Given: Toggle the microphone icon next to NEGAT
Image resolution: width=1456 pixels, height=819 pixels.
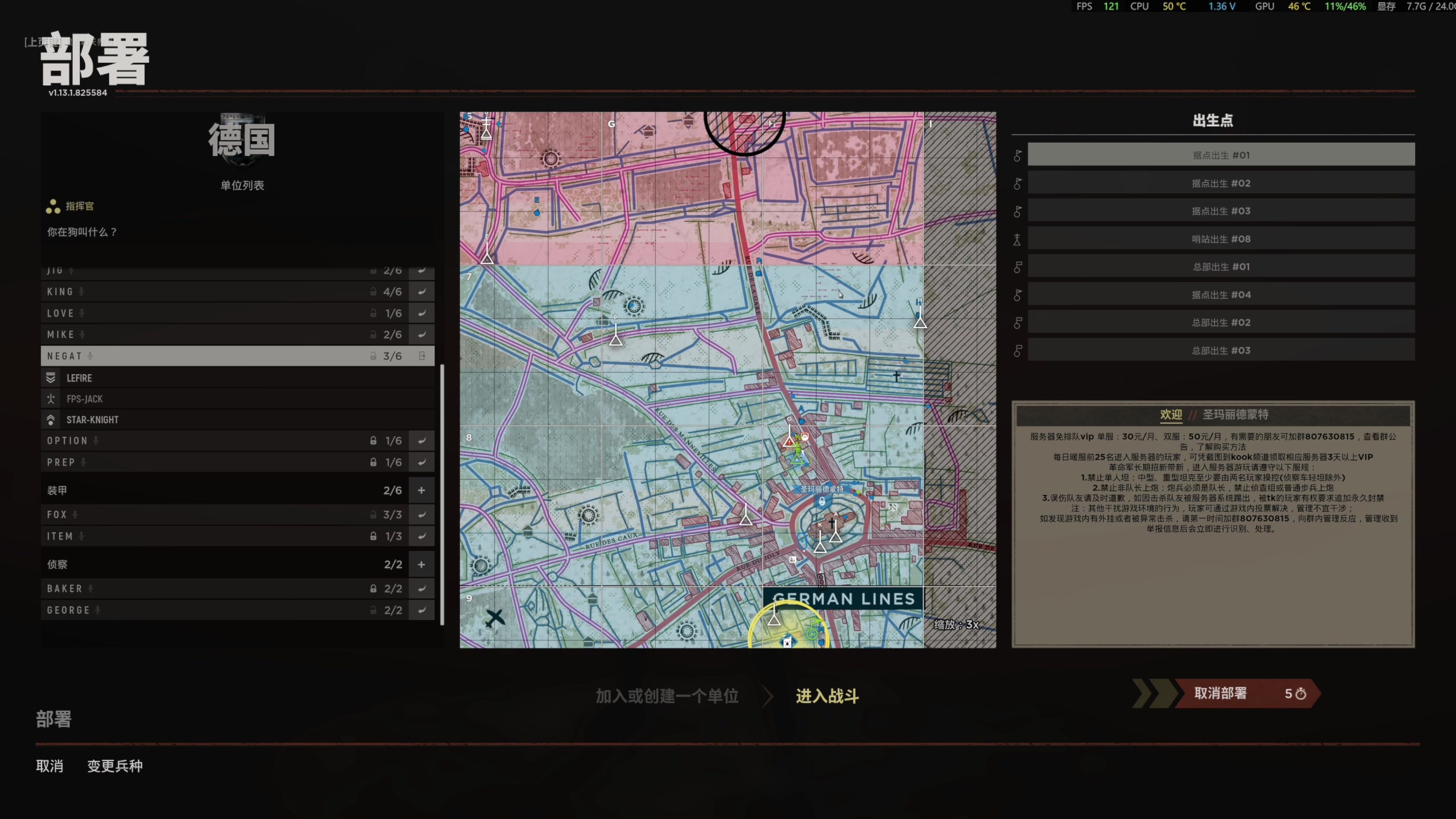Looking at the screenshot, I should pos(90,356).
